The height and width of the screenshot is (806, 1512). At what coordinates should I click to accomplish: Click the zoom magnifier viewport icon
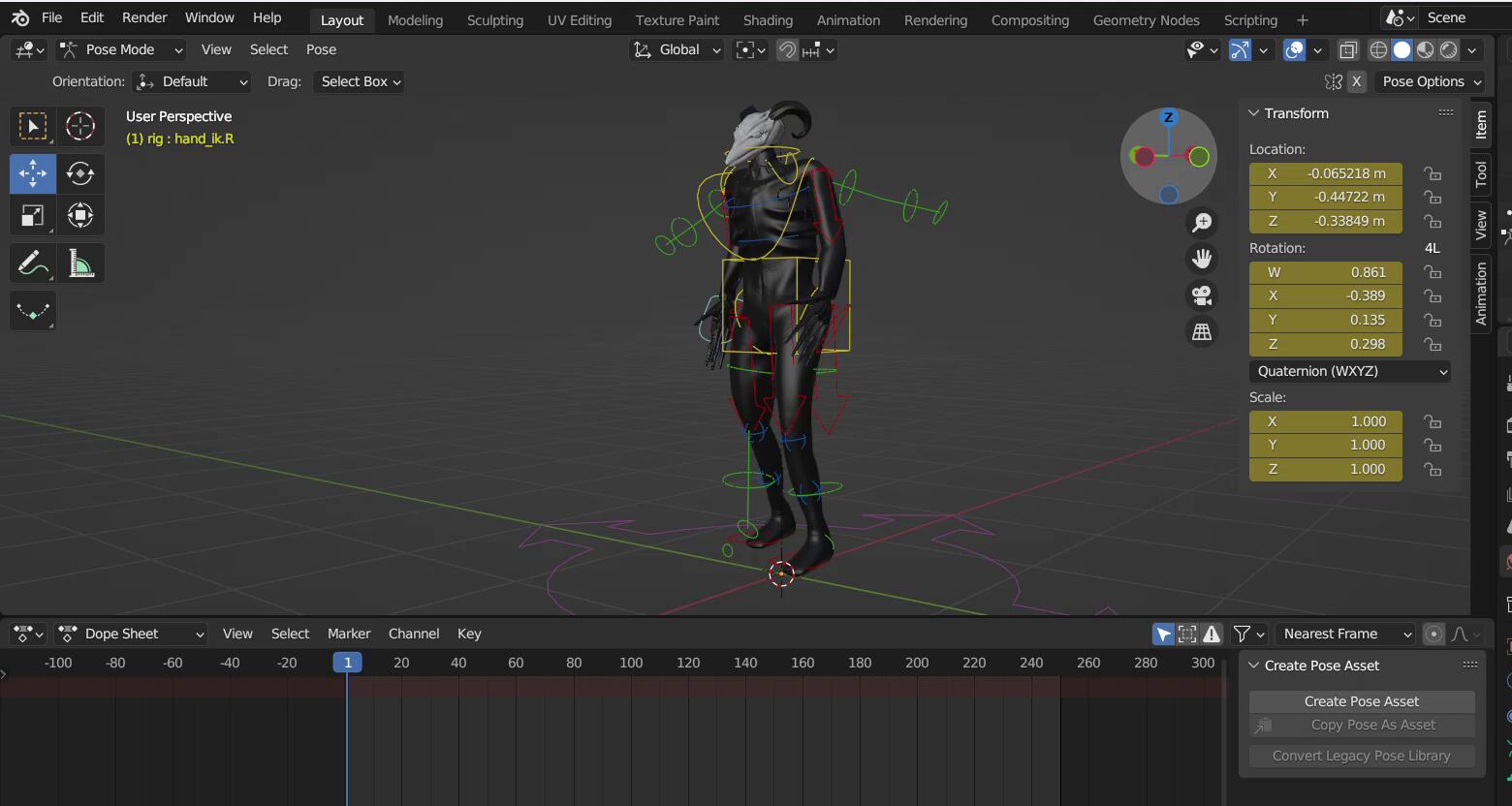tap(1202, 223)
